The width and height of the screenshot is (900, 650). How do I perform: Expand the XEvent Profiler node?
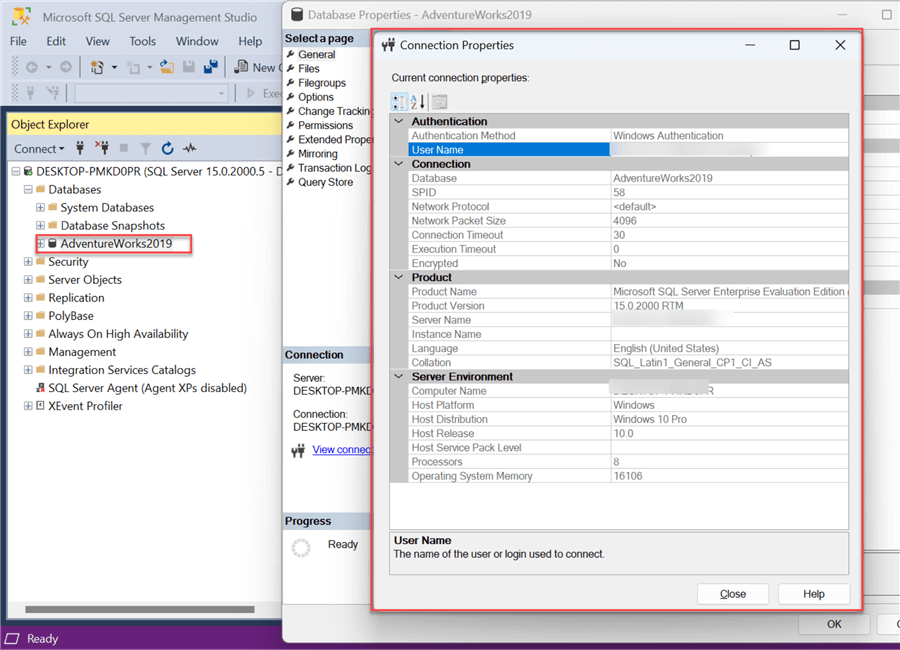click(x=28, y=406)
